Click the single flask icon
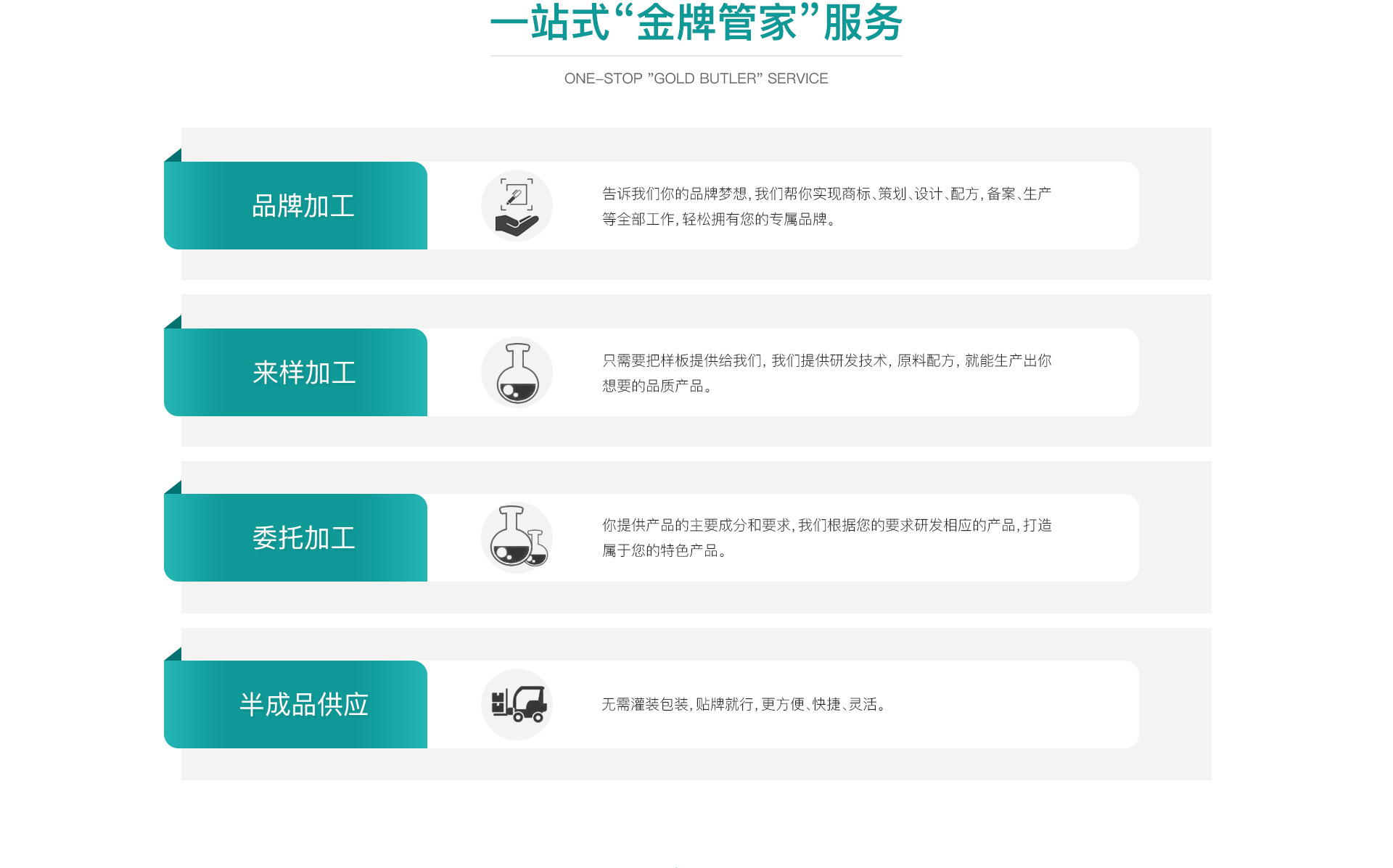 click(x=517, y=373)
